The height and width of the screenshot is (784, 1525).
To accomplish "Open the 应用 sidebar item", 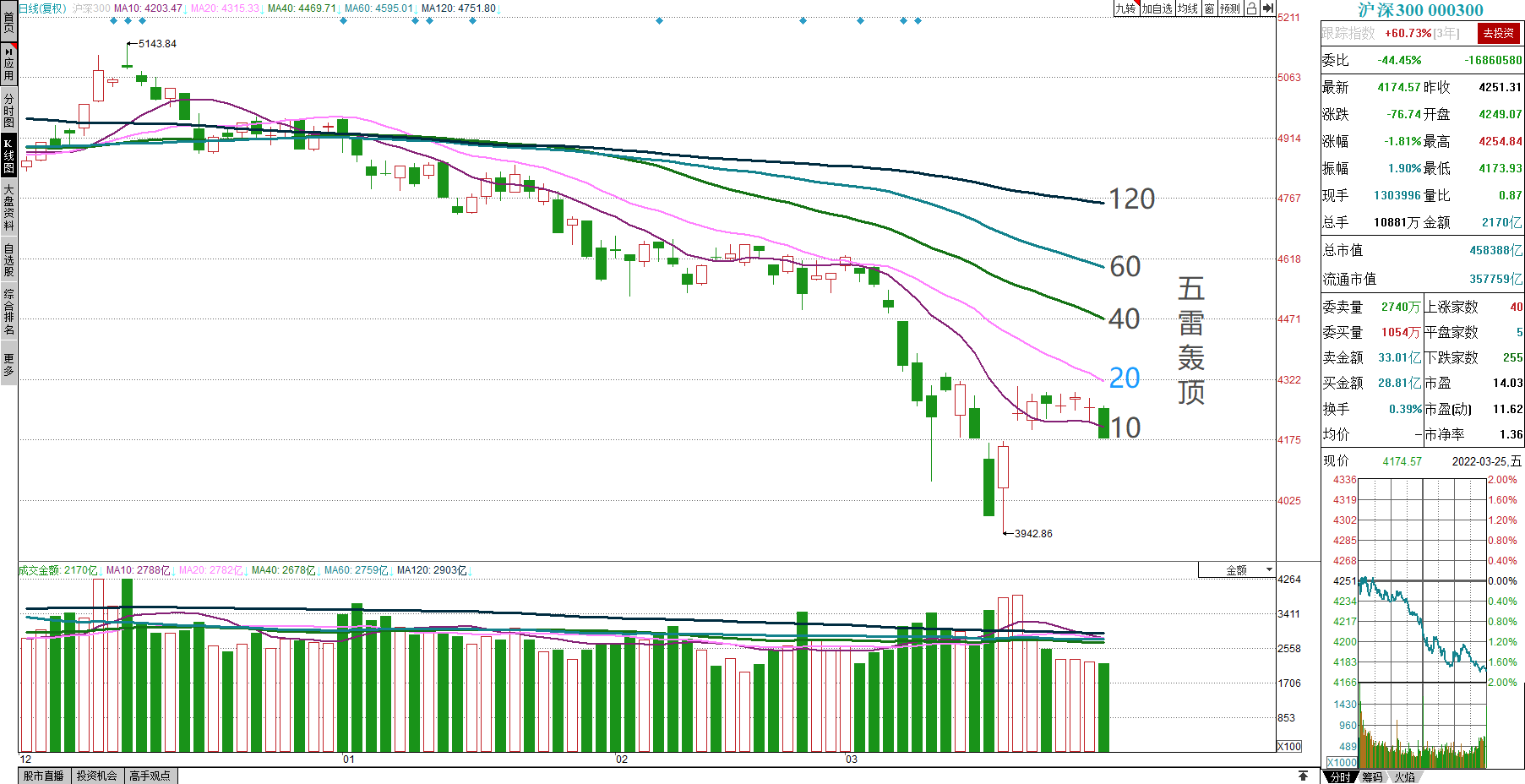I will coord(8,64).
